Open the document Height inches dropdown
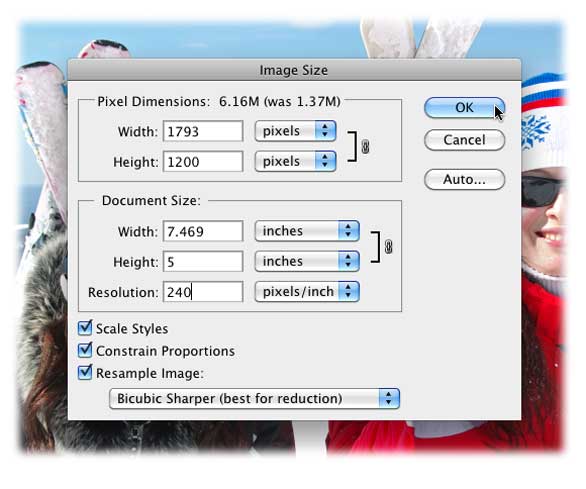The height and width of the screenshot is (489, 586). pos(307,261)
